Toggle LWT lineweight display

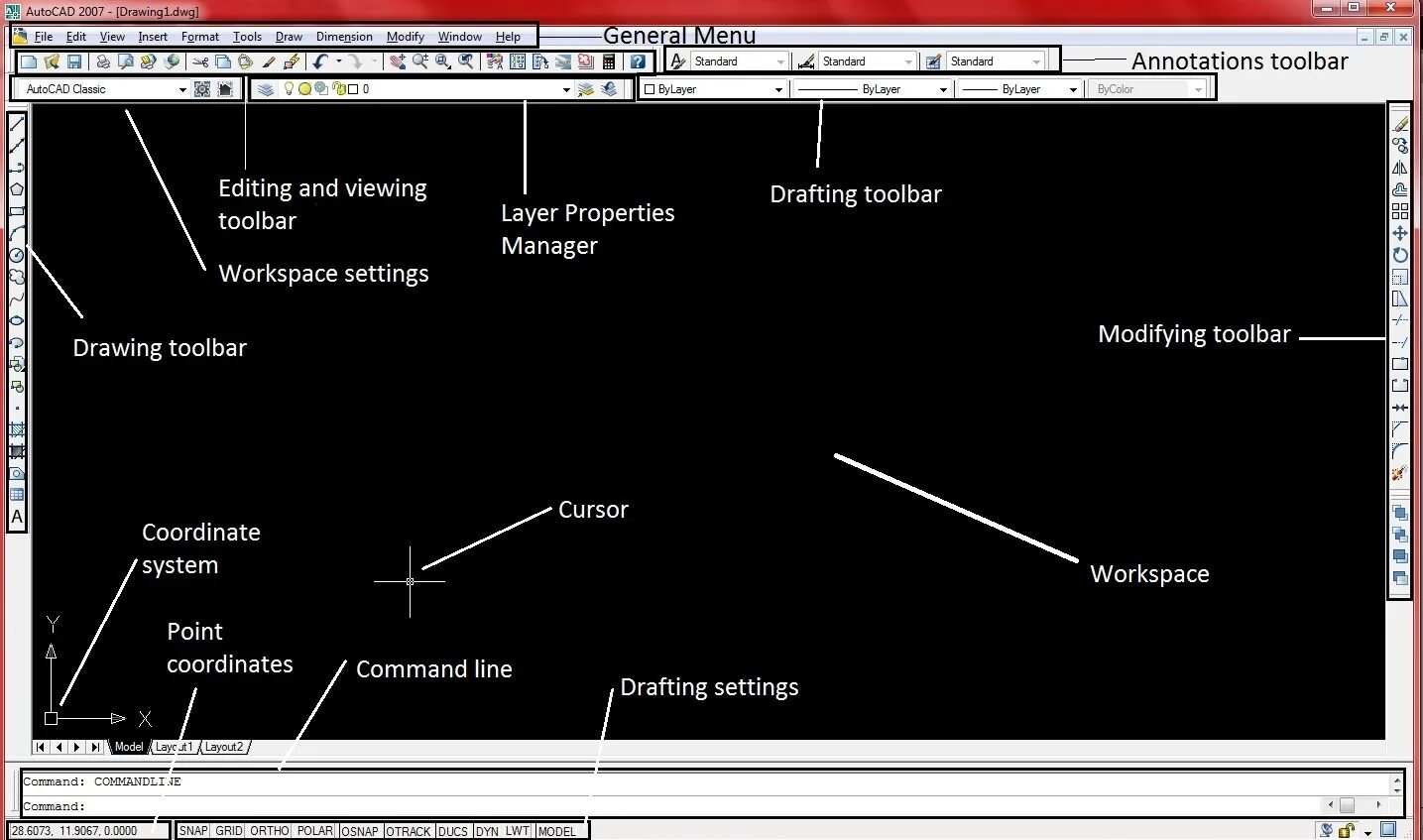(518, 831)
